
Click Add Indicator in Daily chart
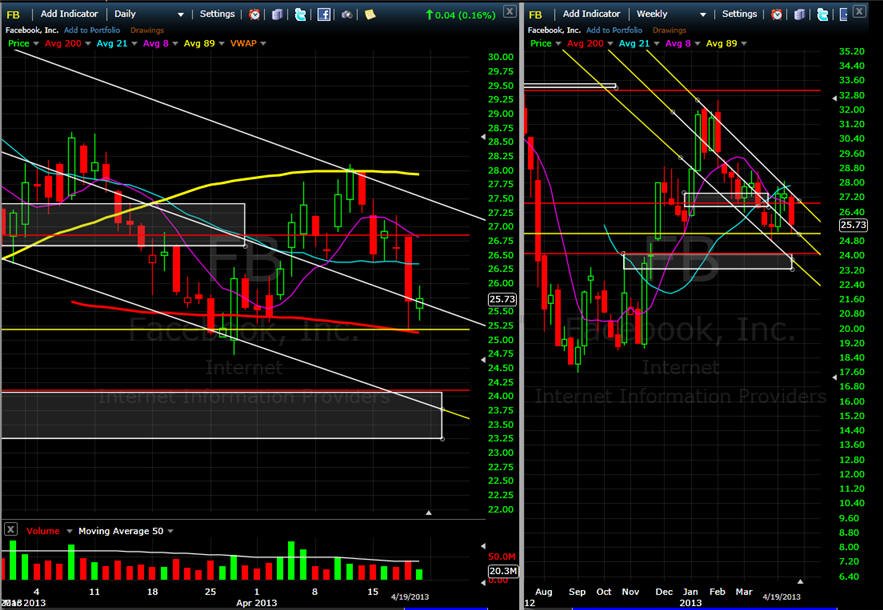click(69, 14)
